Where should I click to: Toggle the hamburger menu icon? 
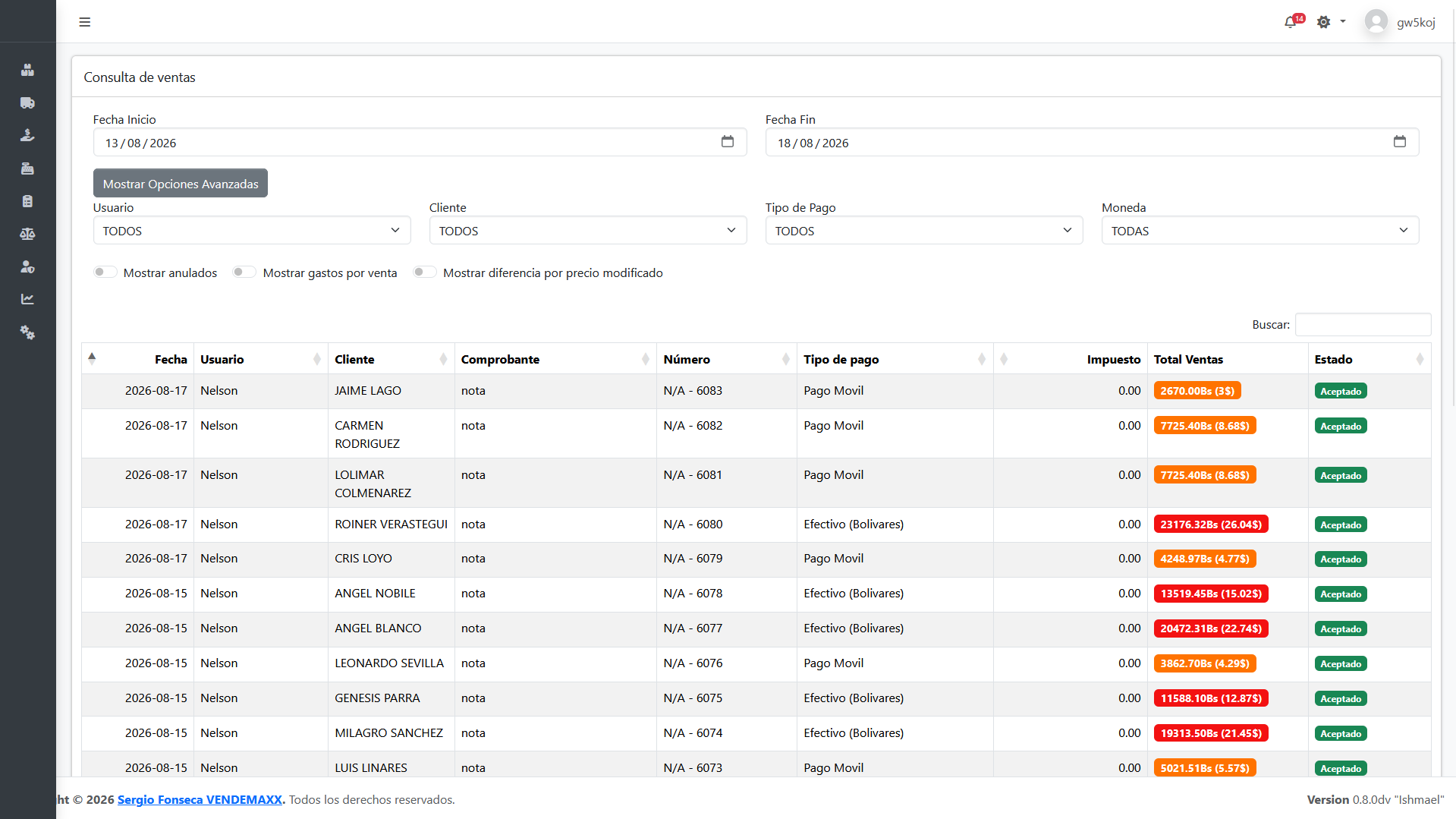tap(85, 22)
